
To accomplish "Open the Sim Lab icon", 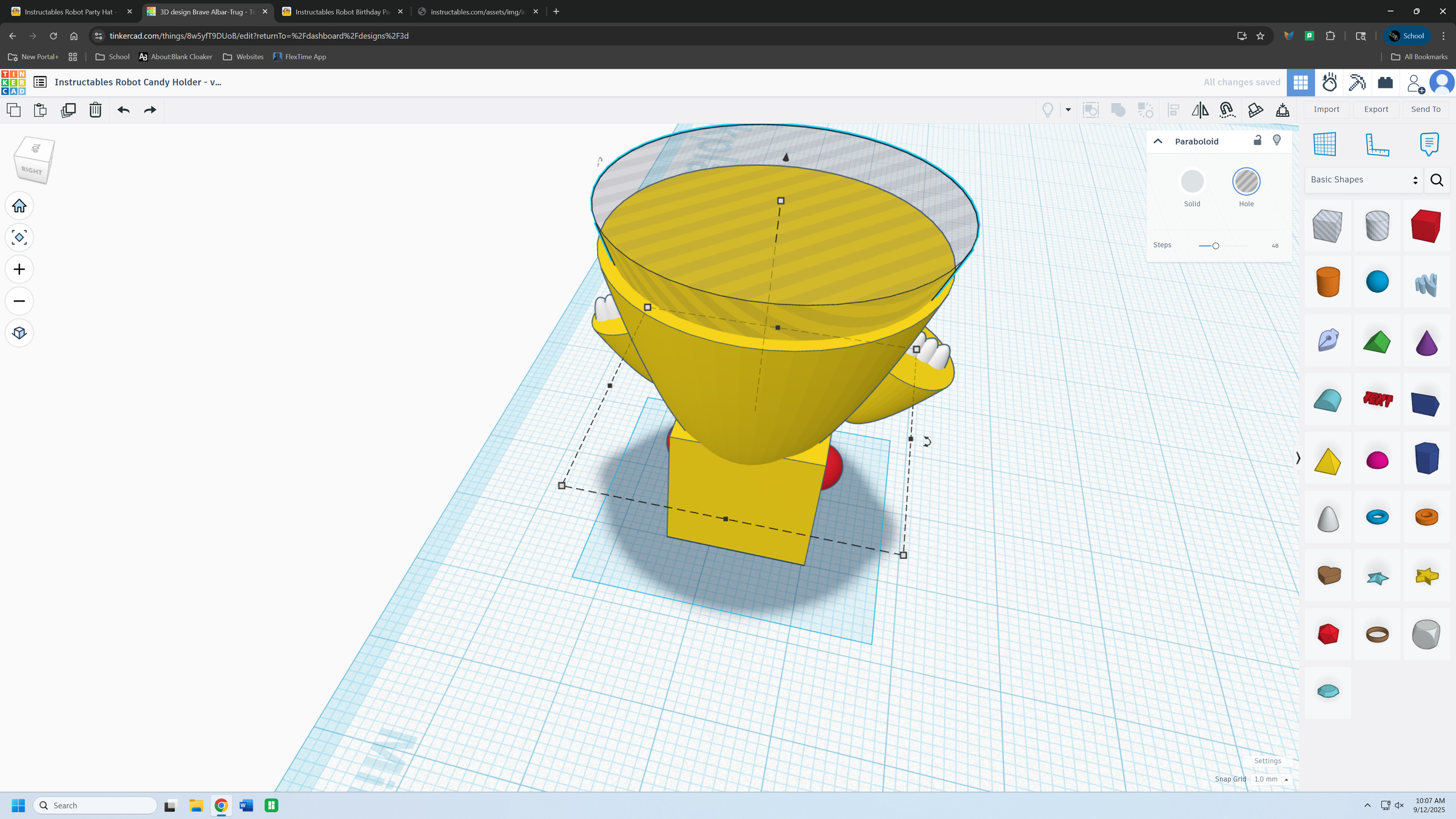I will (1329, 83).
